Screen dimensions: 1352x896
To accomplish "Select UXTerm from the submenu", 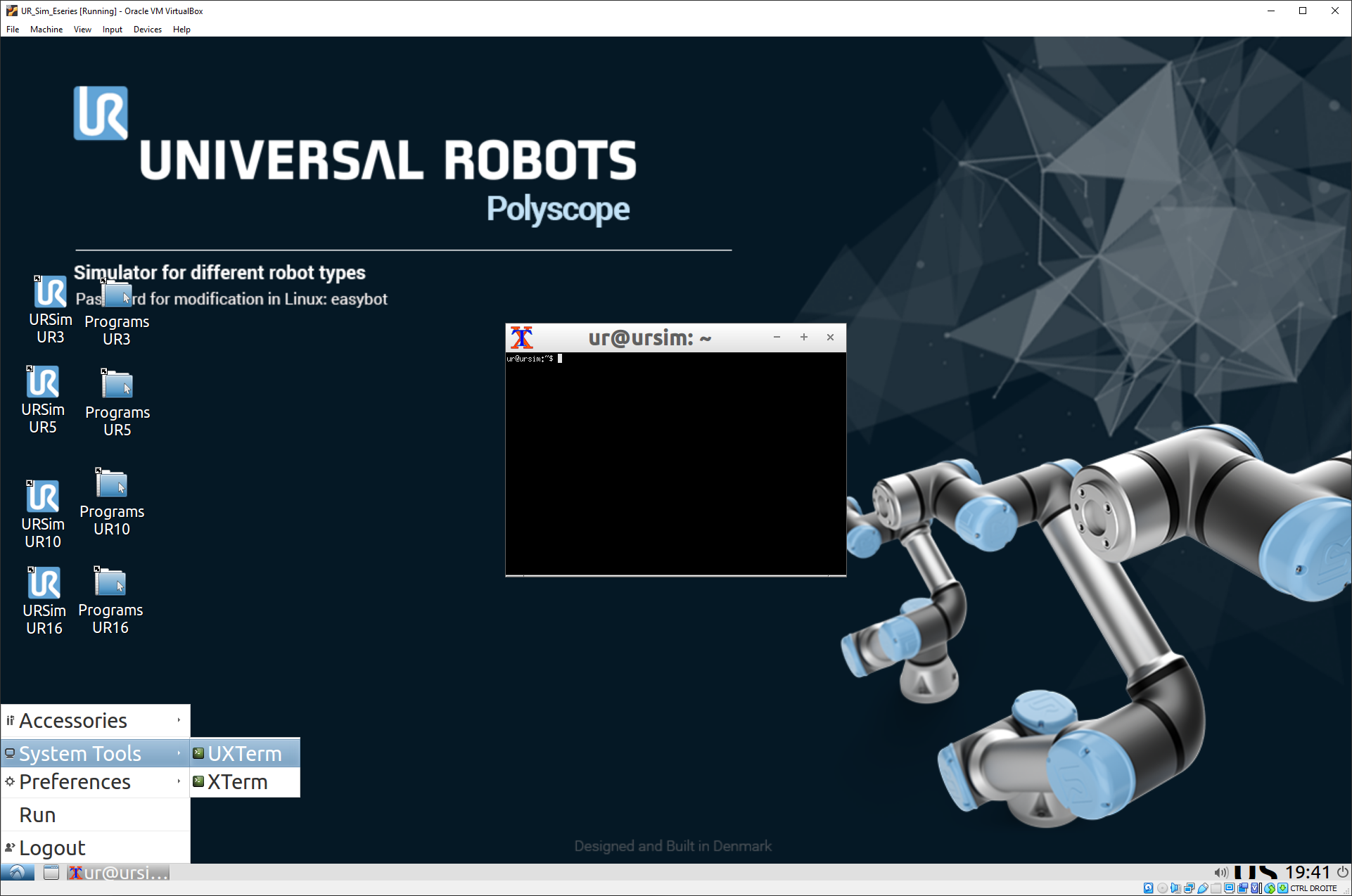I will tap(244, 753).
